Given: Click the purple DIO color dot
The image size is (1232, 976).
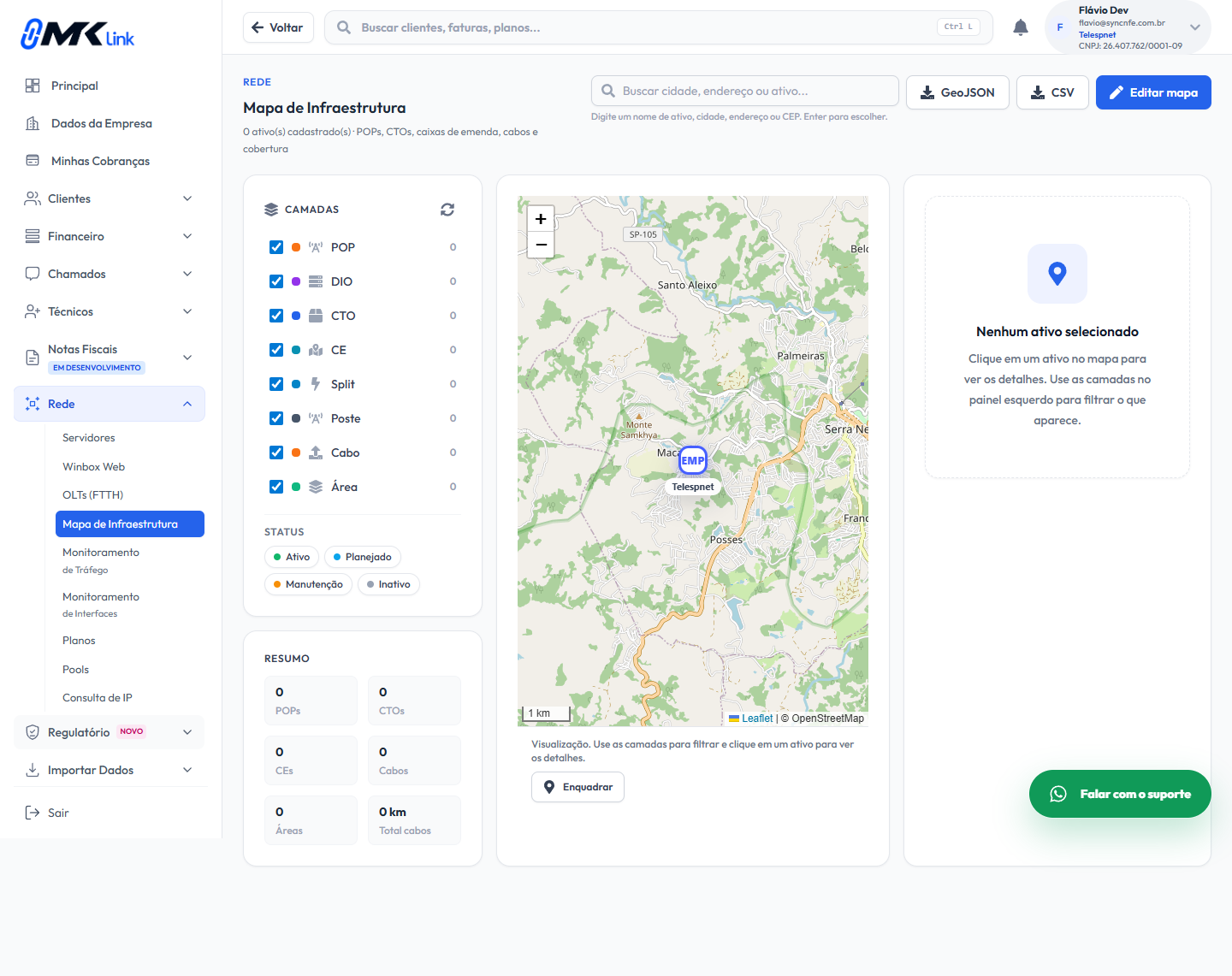Looking at the screenshot, I should pyautogui.click(x=296, y=281).
